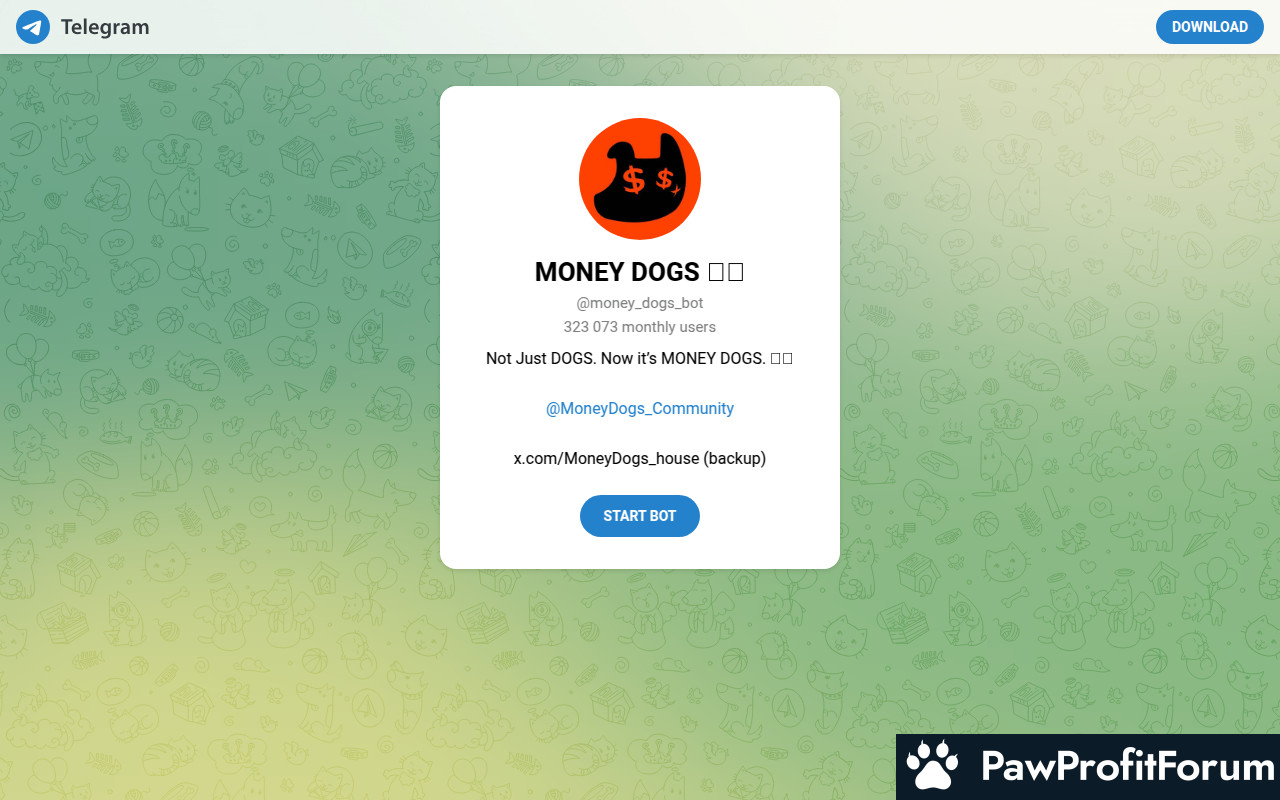Click the '(backup)' word

point(734,458)
